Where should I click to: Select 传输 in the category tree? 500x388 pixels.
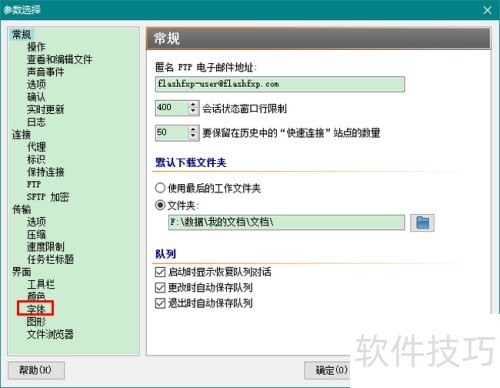tap(22, 209)
